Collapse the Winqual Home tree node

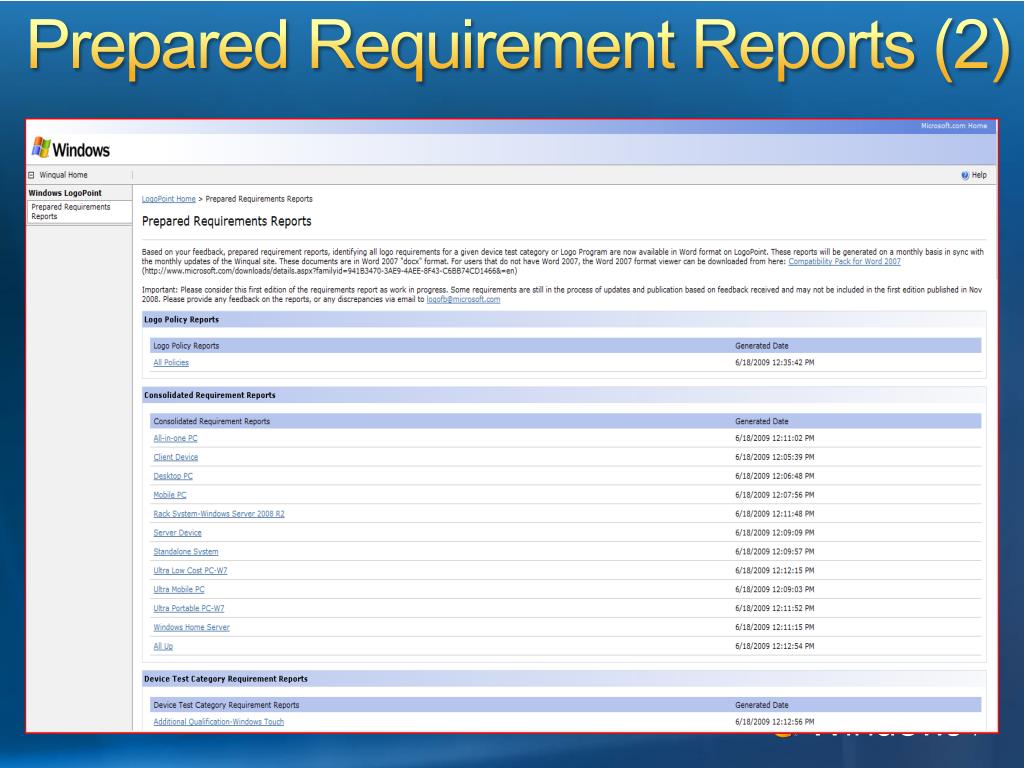click(31, 175)
